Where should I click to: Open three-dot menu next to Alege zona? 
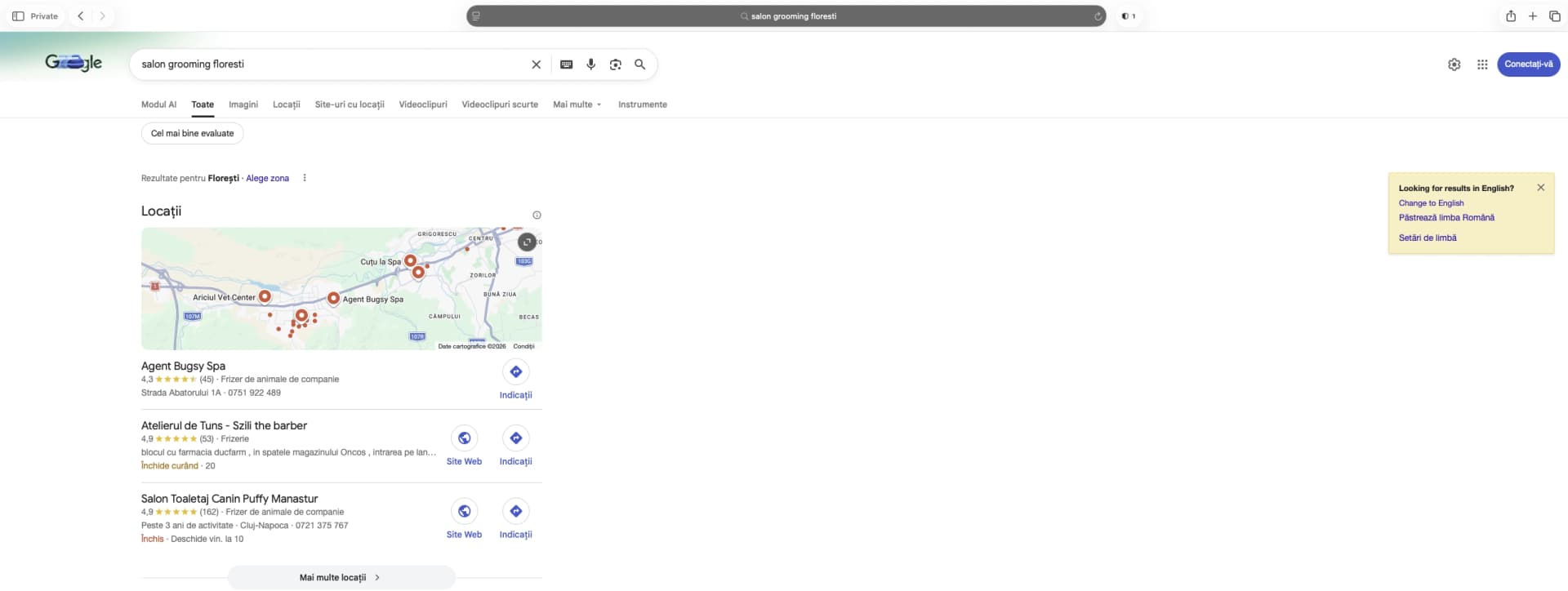pos(305,178)
